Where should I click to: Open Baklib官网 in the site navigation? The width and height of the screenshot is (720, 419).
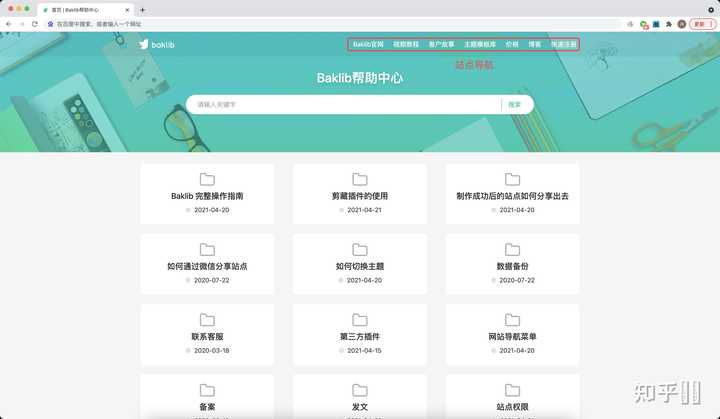[368, 45]
